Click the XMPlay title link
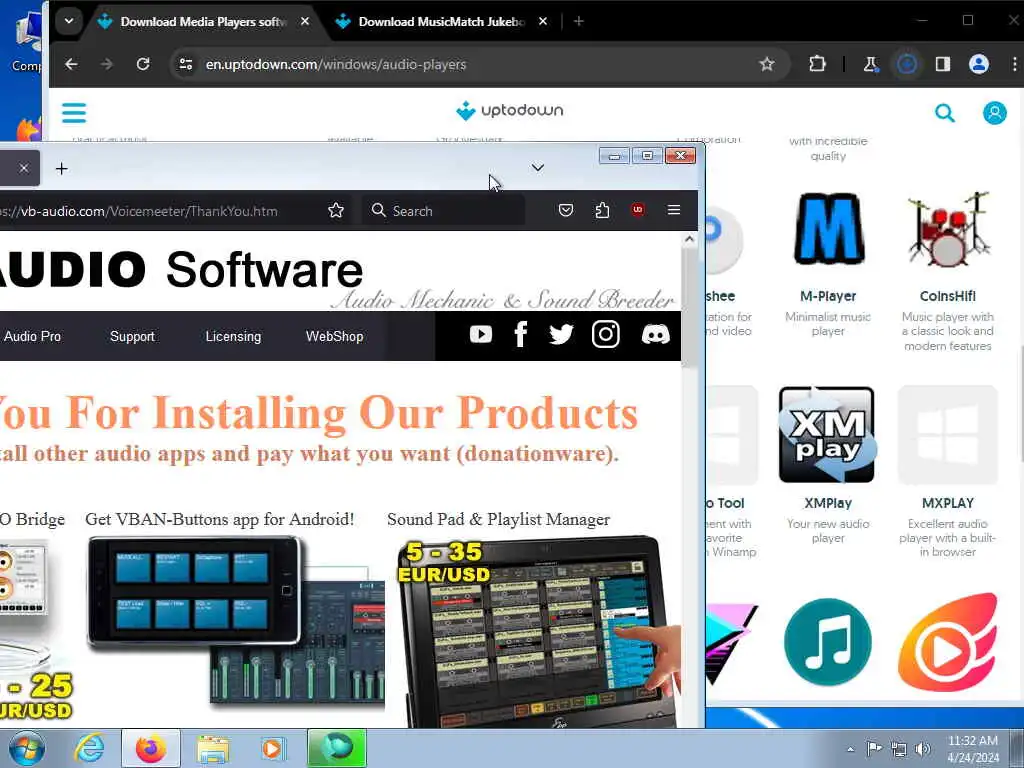 tap(828, 504)
